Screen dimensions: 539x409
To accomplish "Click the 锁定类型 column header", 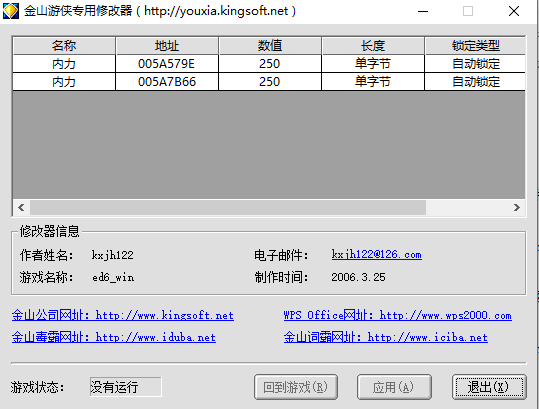I will click(475, 46).
